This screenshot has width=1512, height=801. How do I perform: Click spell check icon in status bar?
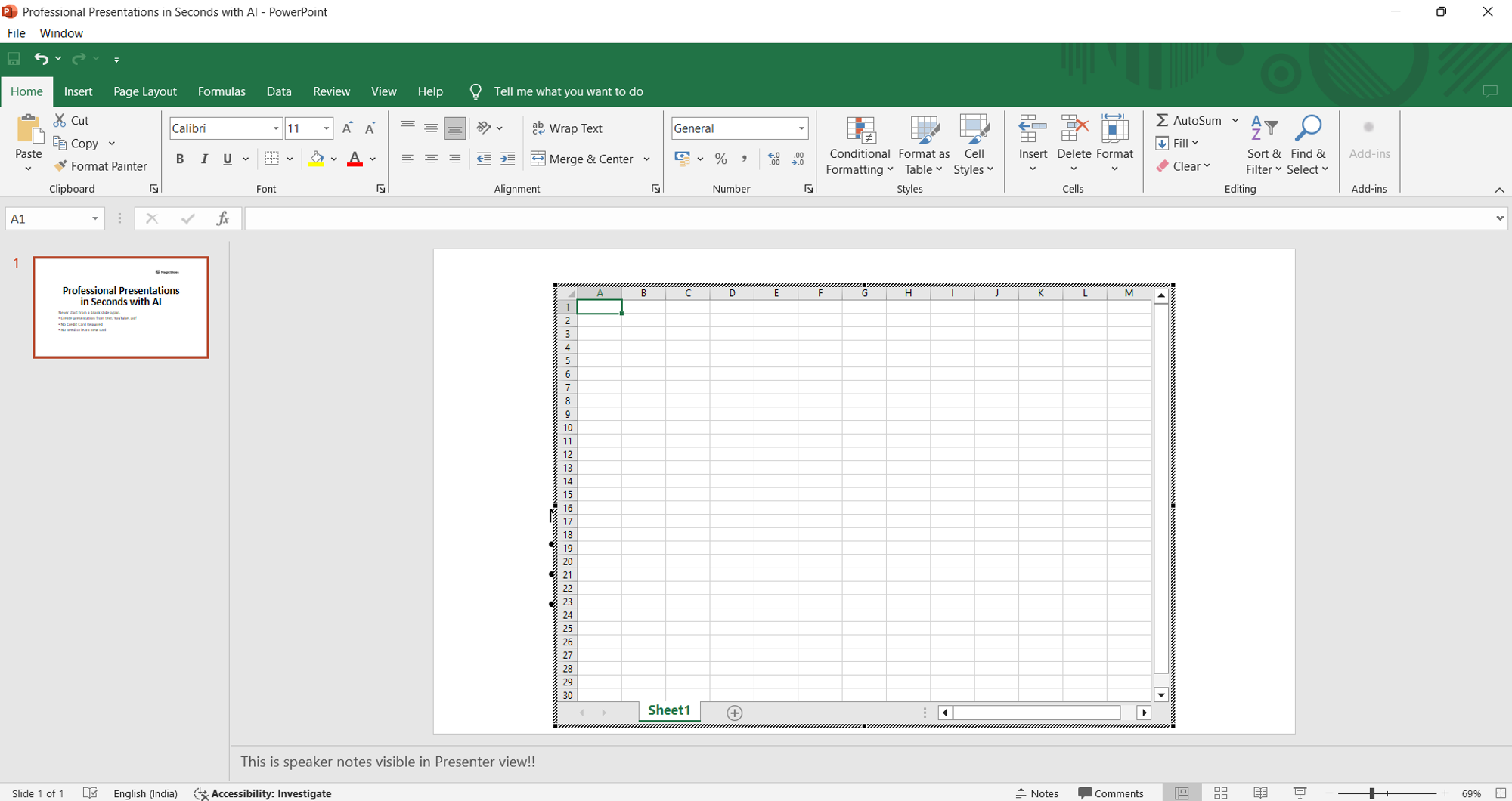(90, 793)
